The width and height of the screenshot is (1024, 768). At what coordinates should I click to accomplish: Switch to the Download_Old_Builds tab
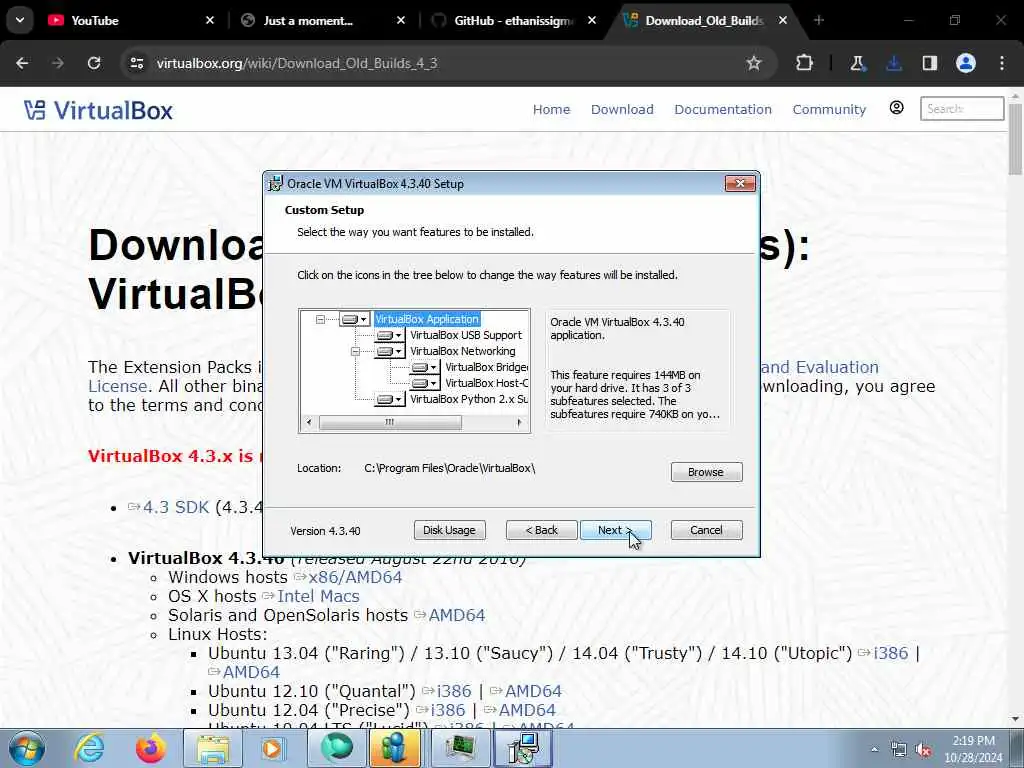coord(705,21)
